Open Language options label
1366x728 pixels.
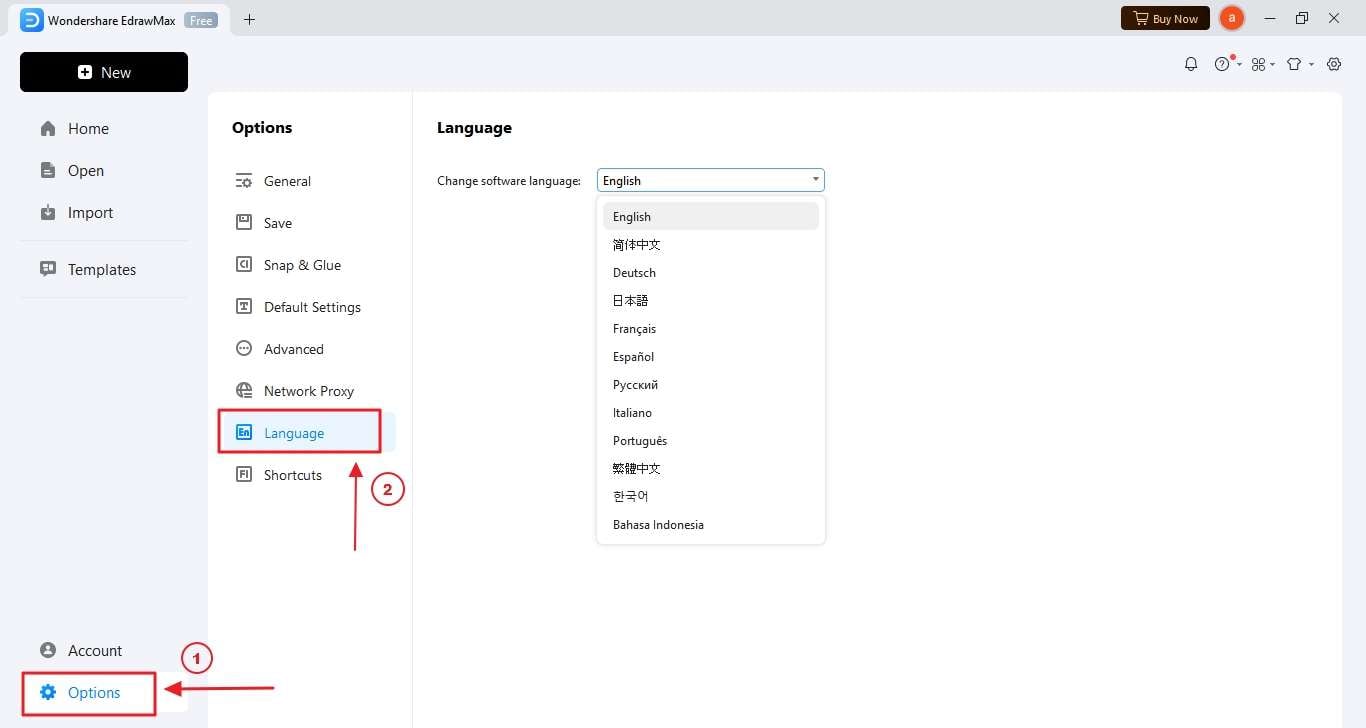pos(294,433)
